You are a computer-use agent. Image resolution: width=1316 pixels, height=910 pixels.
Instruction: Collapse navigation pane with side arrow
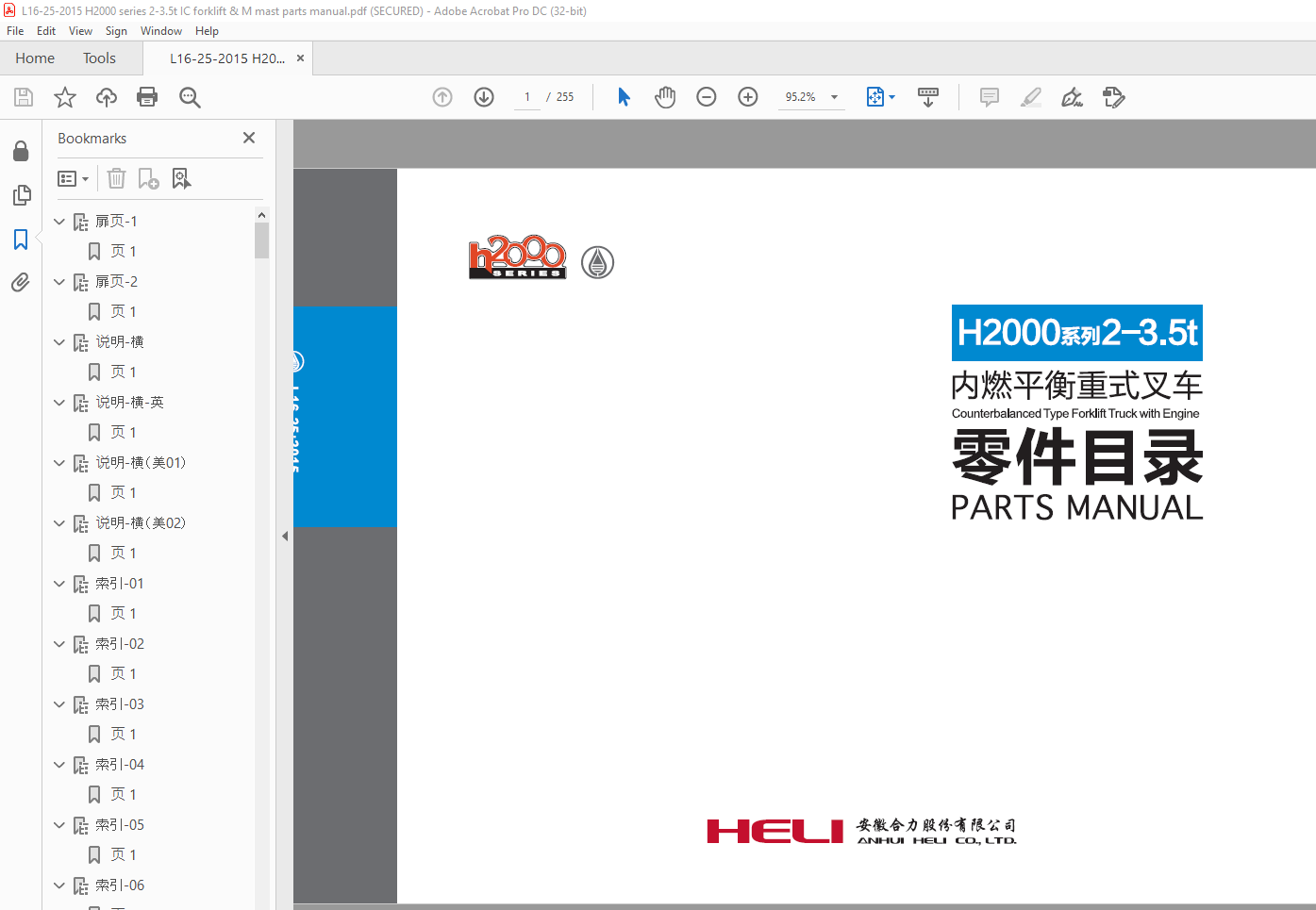285,536
